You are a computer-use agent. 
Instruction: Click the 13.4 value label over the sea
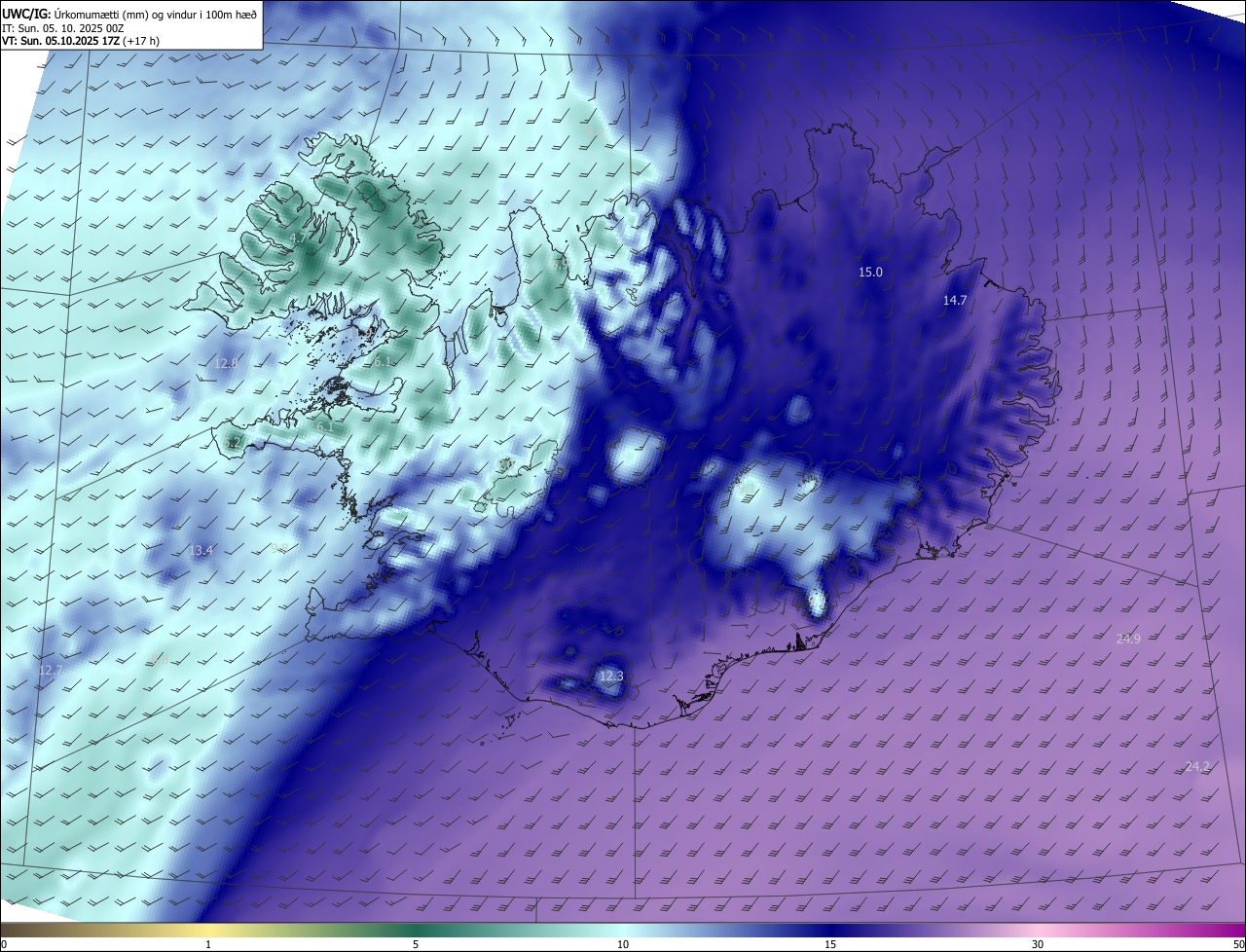tap(201, 551)
